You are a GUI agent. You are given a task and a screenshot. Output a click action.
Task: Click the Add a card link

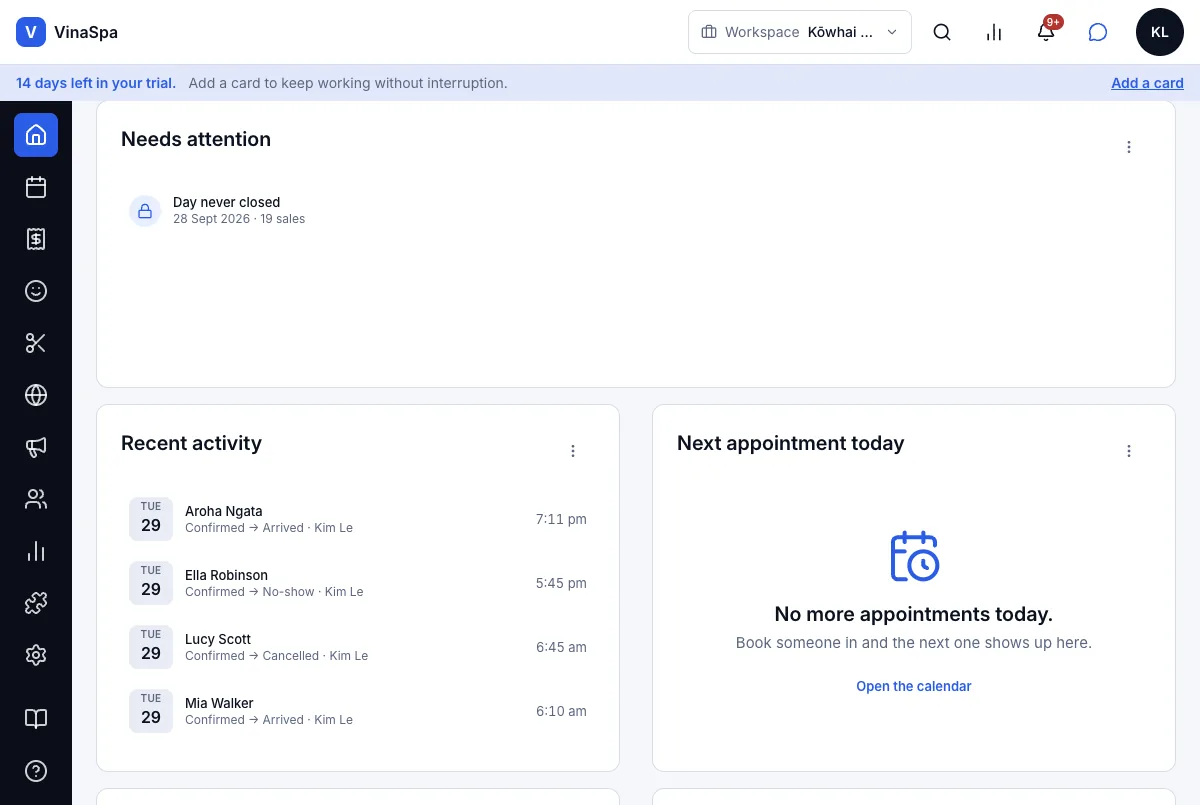(1147, 83)
